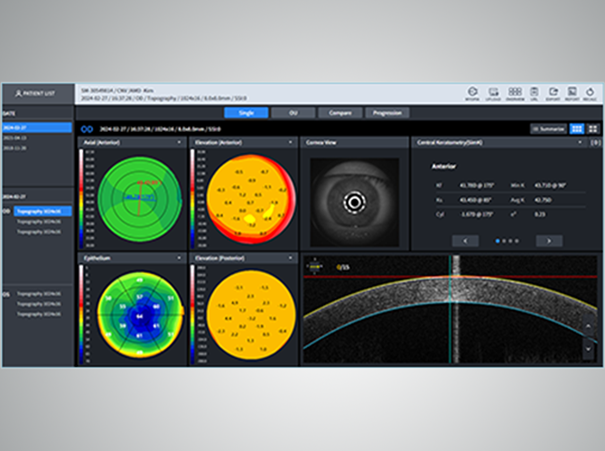Step B-scan down with the down arrow
605x451 pixels.
click(x=588, y=348)
